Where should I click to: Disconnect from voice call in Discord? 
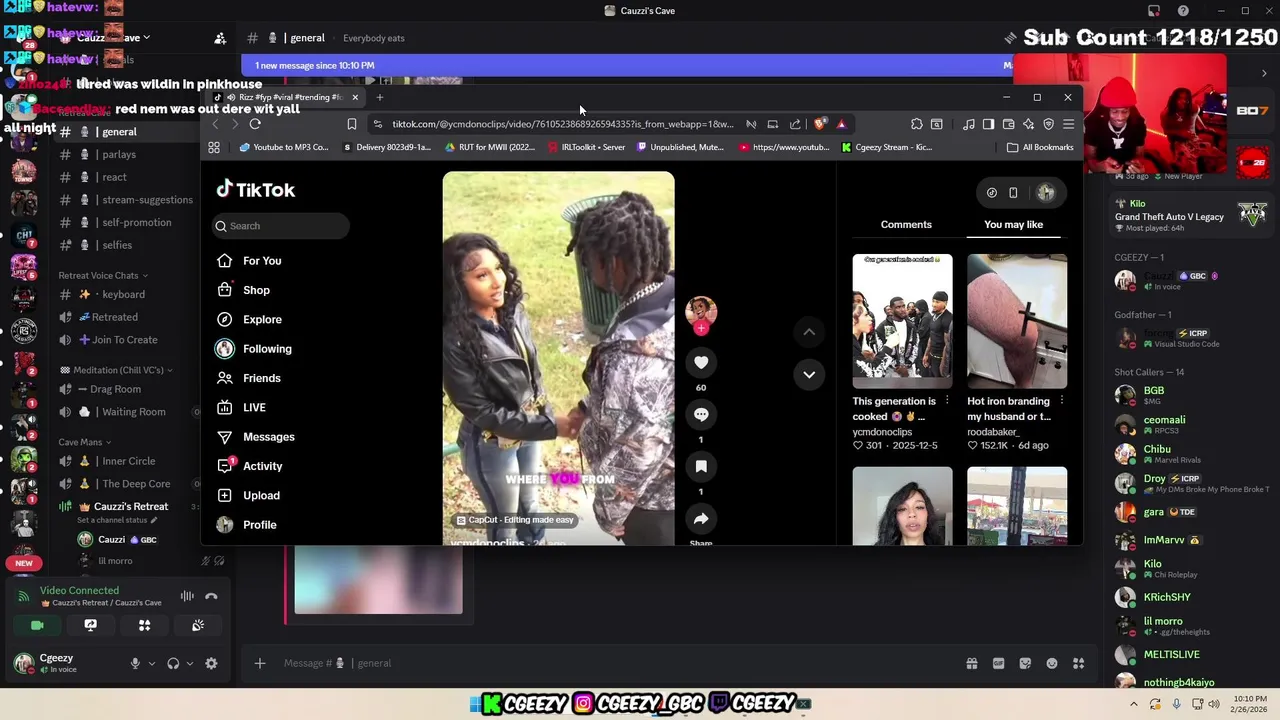click(x=211, y=596)
